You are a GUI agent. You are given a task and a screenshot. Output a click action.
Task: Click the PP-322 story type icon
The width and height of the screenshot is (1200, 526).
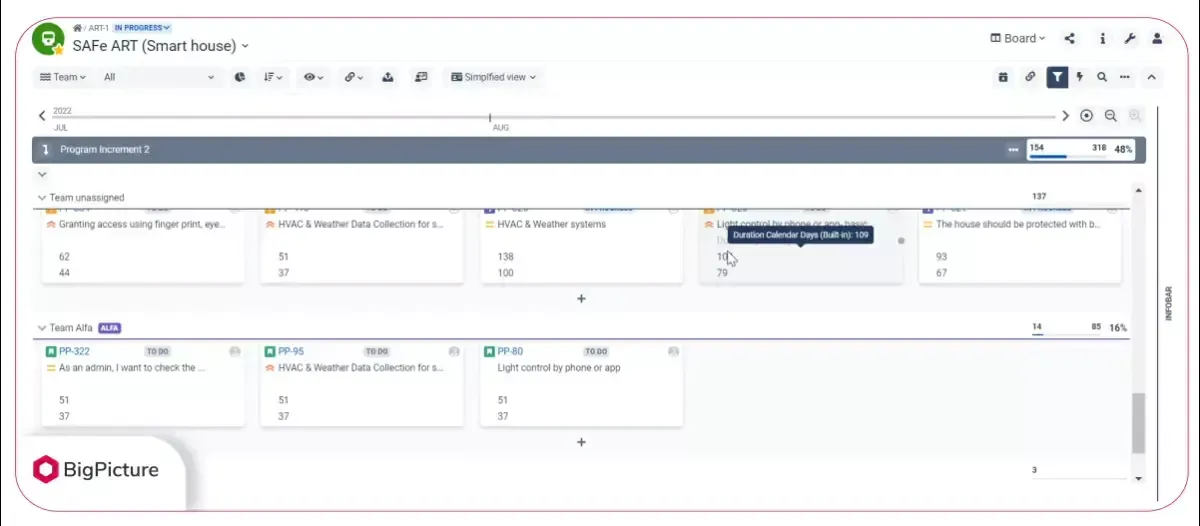point(51,352)
